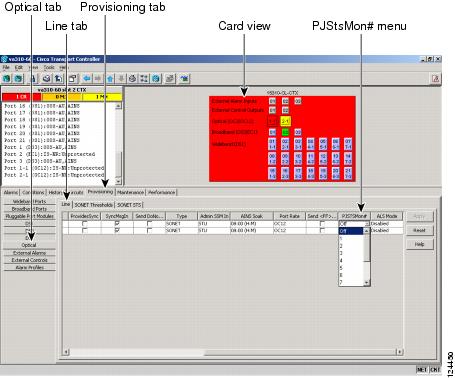Viewport: 455px width, 378px height.
Task: Click the four-arrow toolbar icon
Action: [144, 79]
